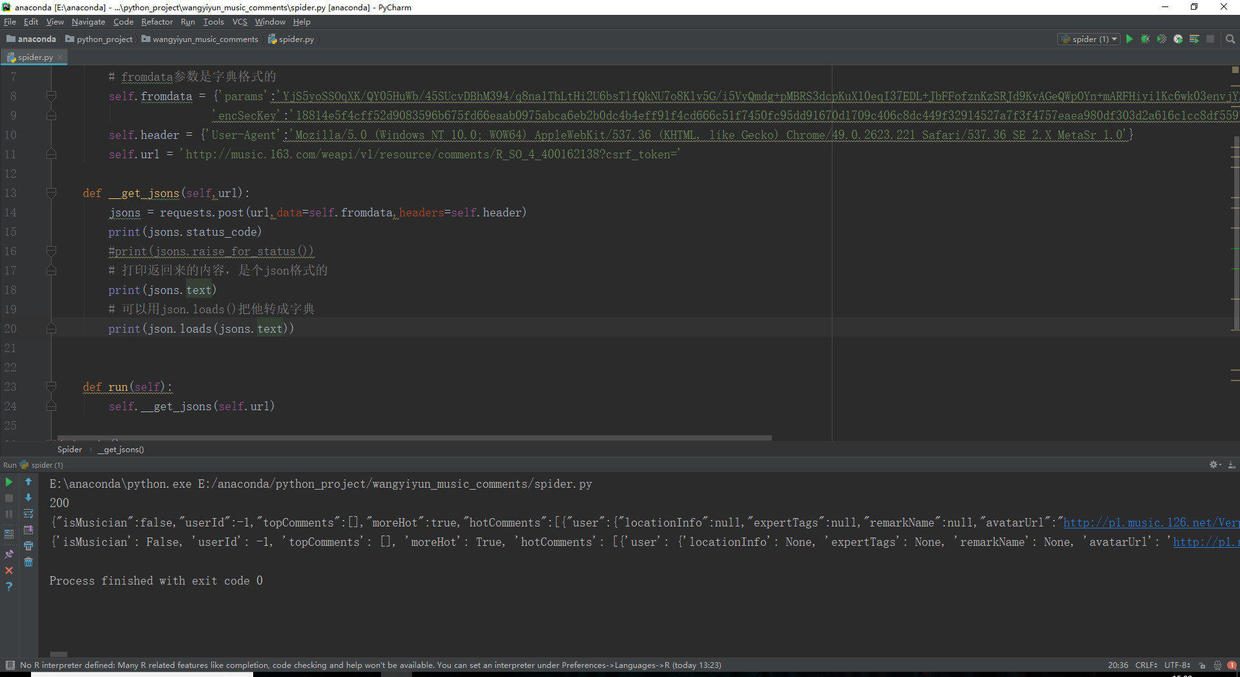Click the trash icon to clear console output
The width and height of the screenshot is (1240, 677).
click(x=28, y=562)
